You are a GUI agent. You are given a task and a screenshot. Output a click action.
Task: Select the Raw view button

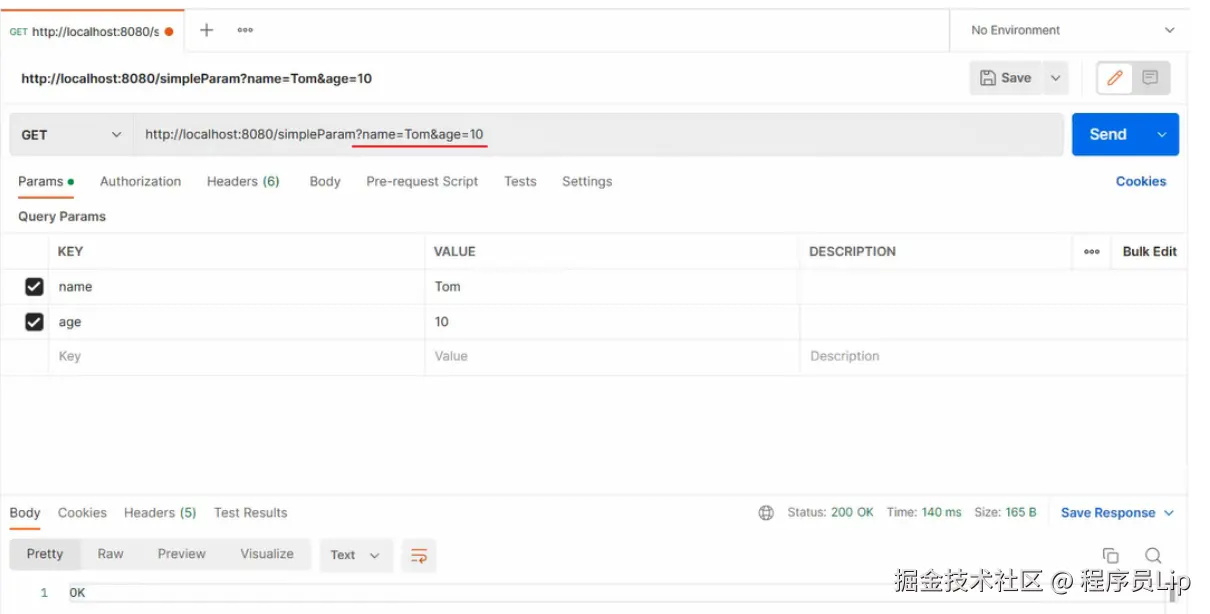point(110,554)
